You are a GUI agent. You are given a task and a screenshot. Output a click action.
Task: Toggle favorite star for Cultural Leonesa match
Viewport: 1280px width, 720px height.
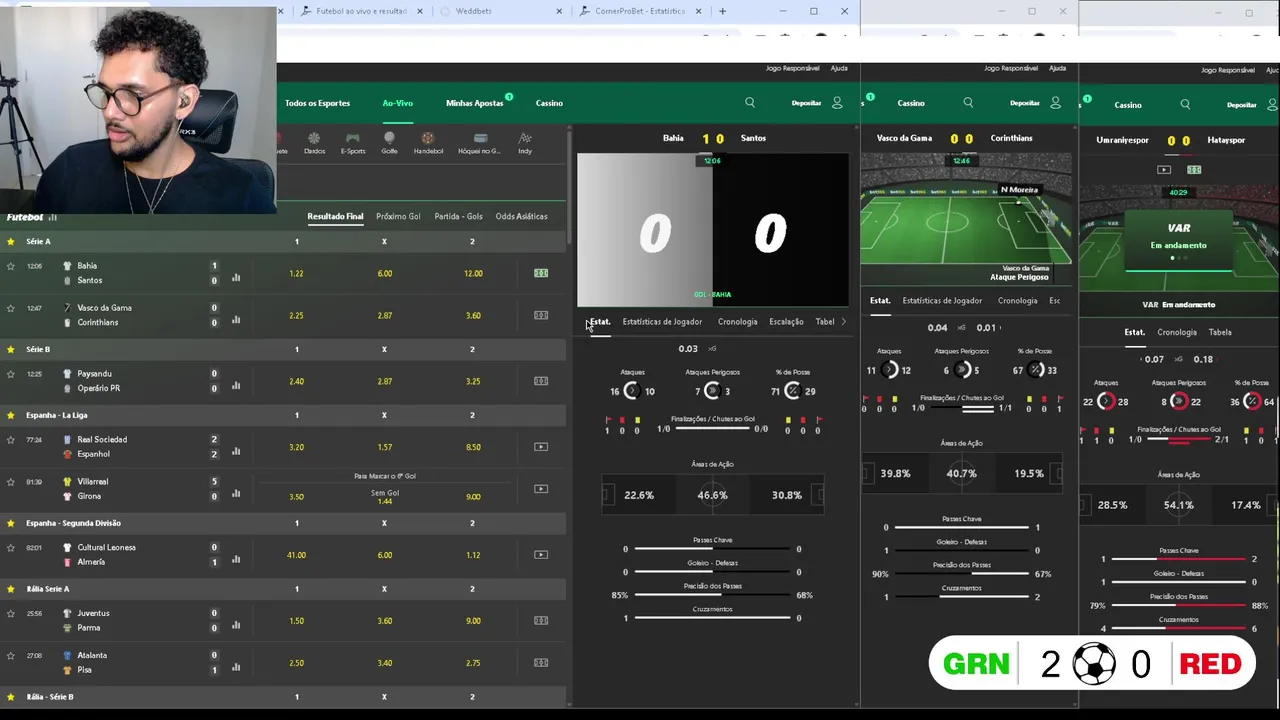click(11, 548)
